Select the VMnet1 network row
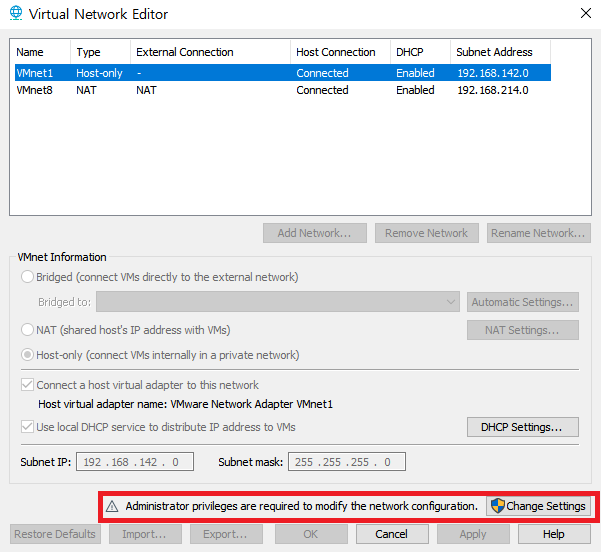This screenshot has height=555, width=602. point(283,73)
